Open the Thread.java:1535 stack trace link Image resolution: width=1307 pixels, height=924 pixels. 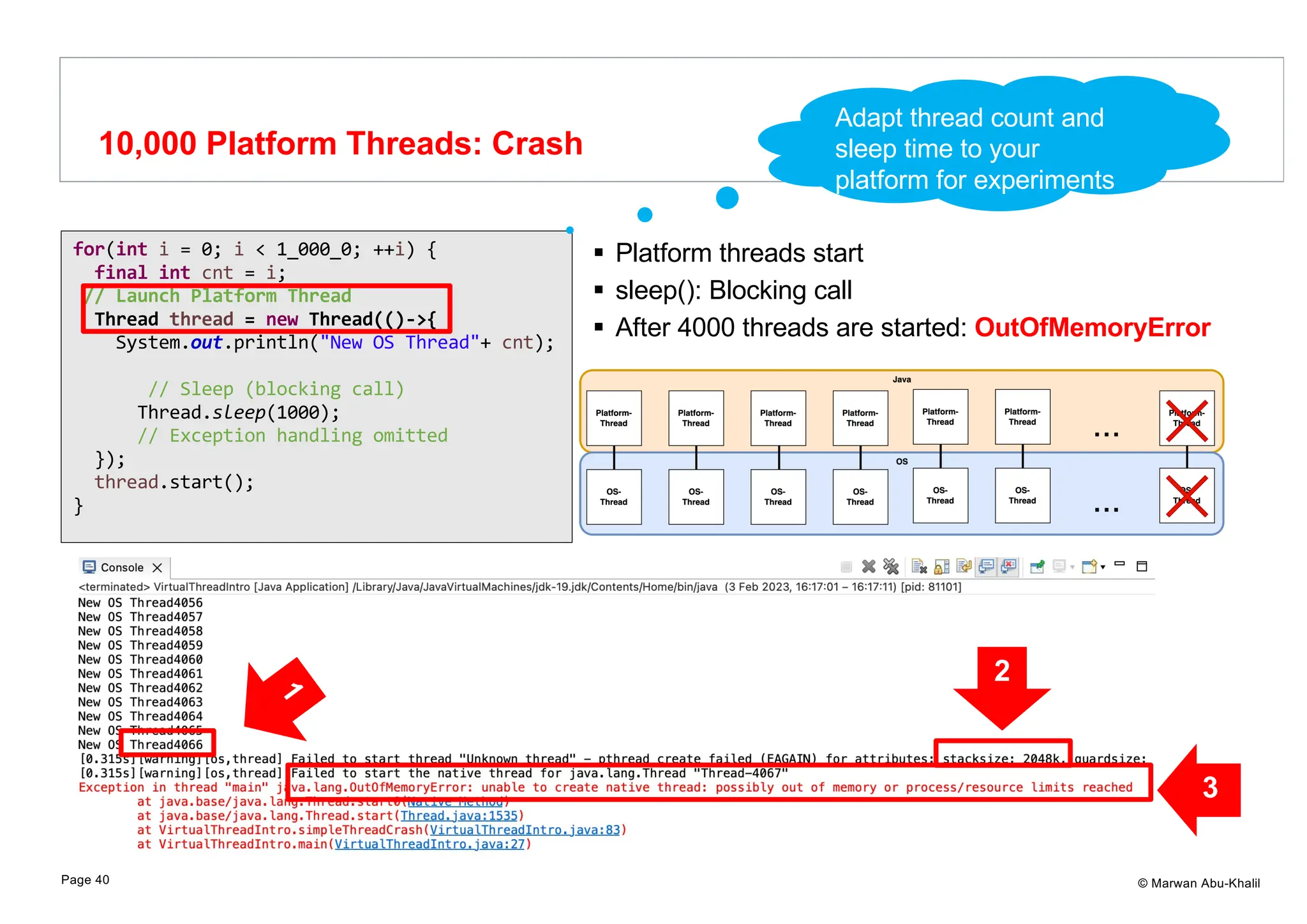[x=459, y=816]
